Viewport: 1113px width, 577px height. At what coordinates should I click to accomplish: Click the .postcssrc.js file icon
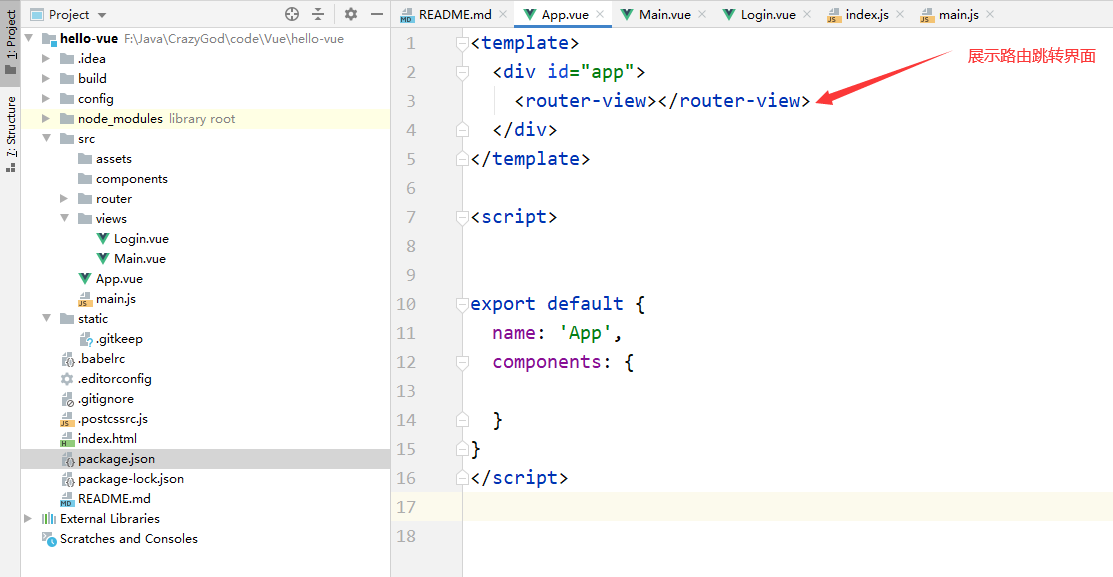click(67, 419)
